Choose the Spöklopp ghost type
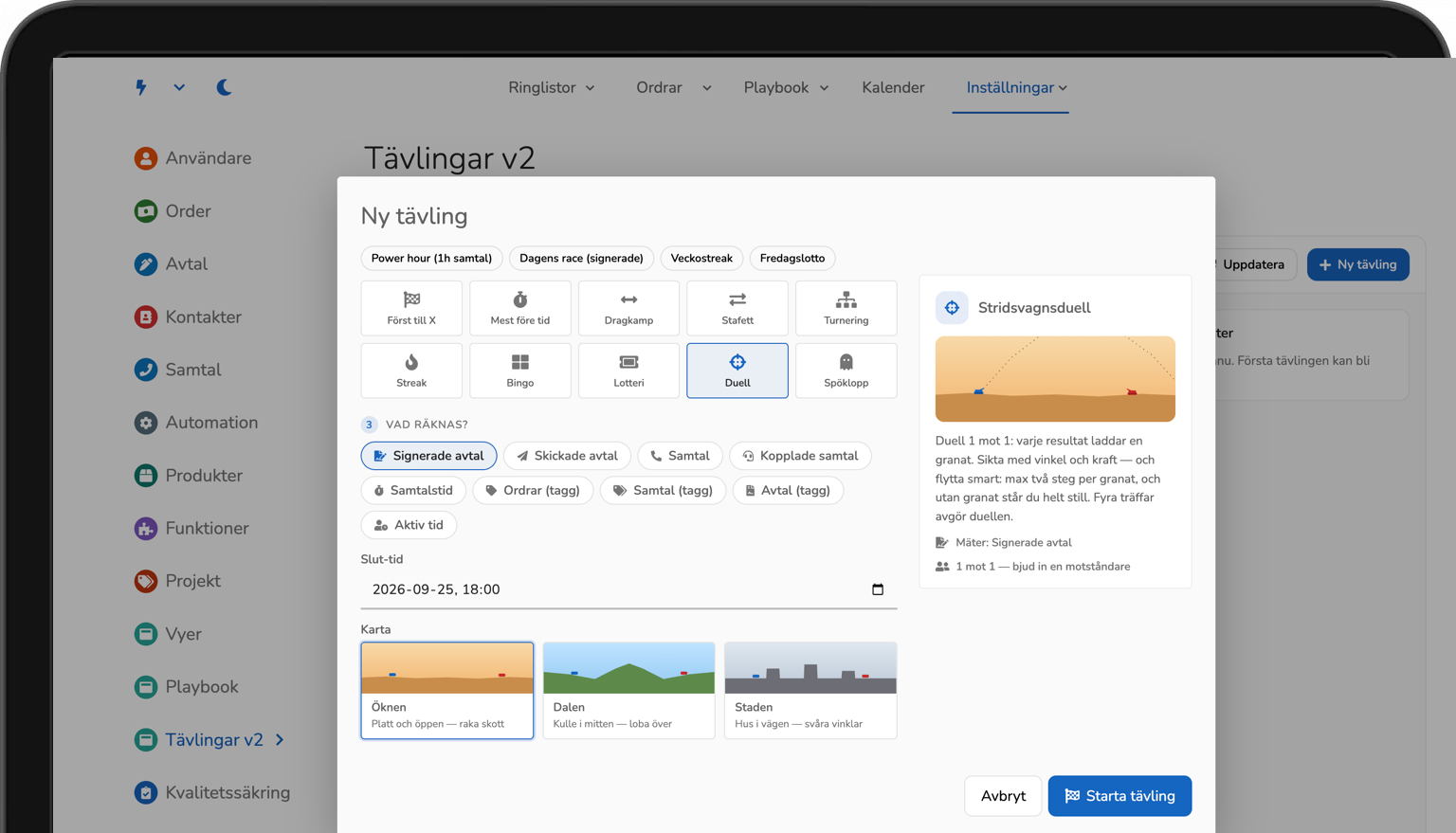Screen dimensions: 1456x833 click(x=846, y=371)
